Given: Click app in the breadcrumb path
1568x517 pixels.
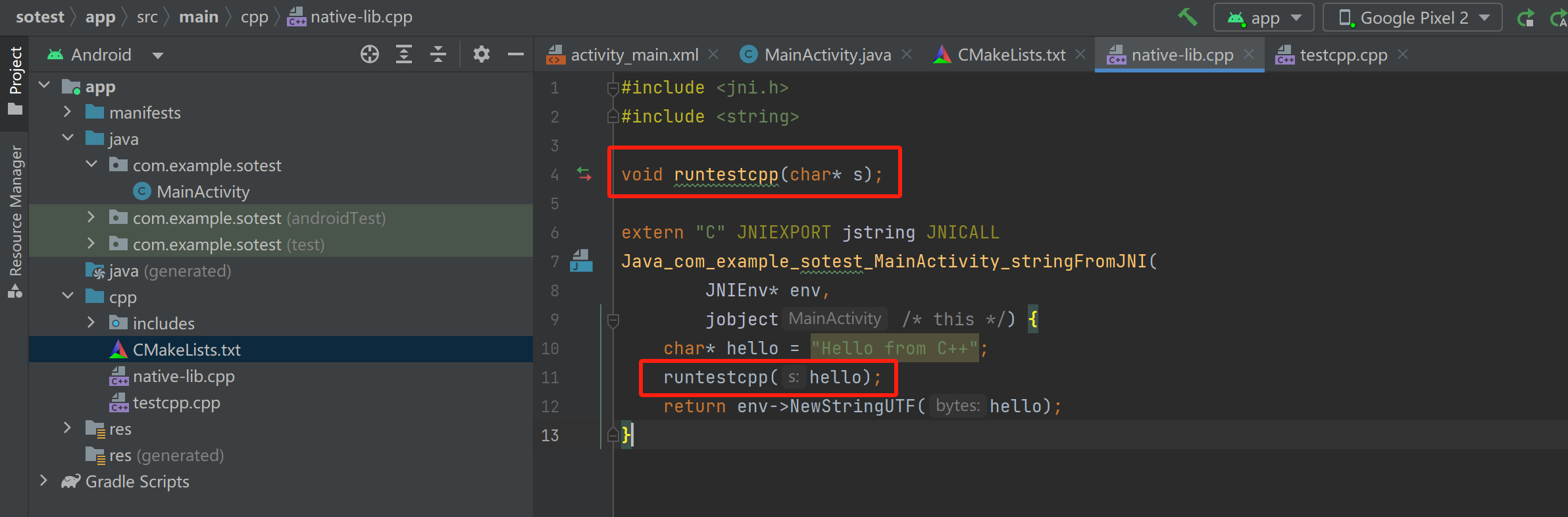Looking at the screenshot, I should pyautogui.click(x=100, y=16).
